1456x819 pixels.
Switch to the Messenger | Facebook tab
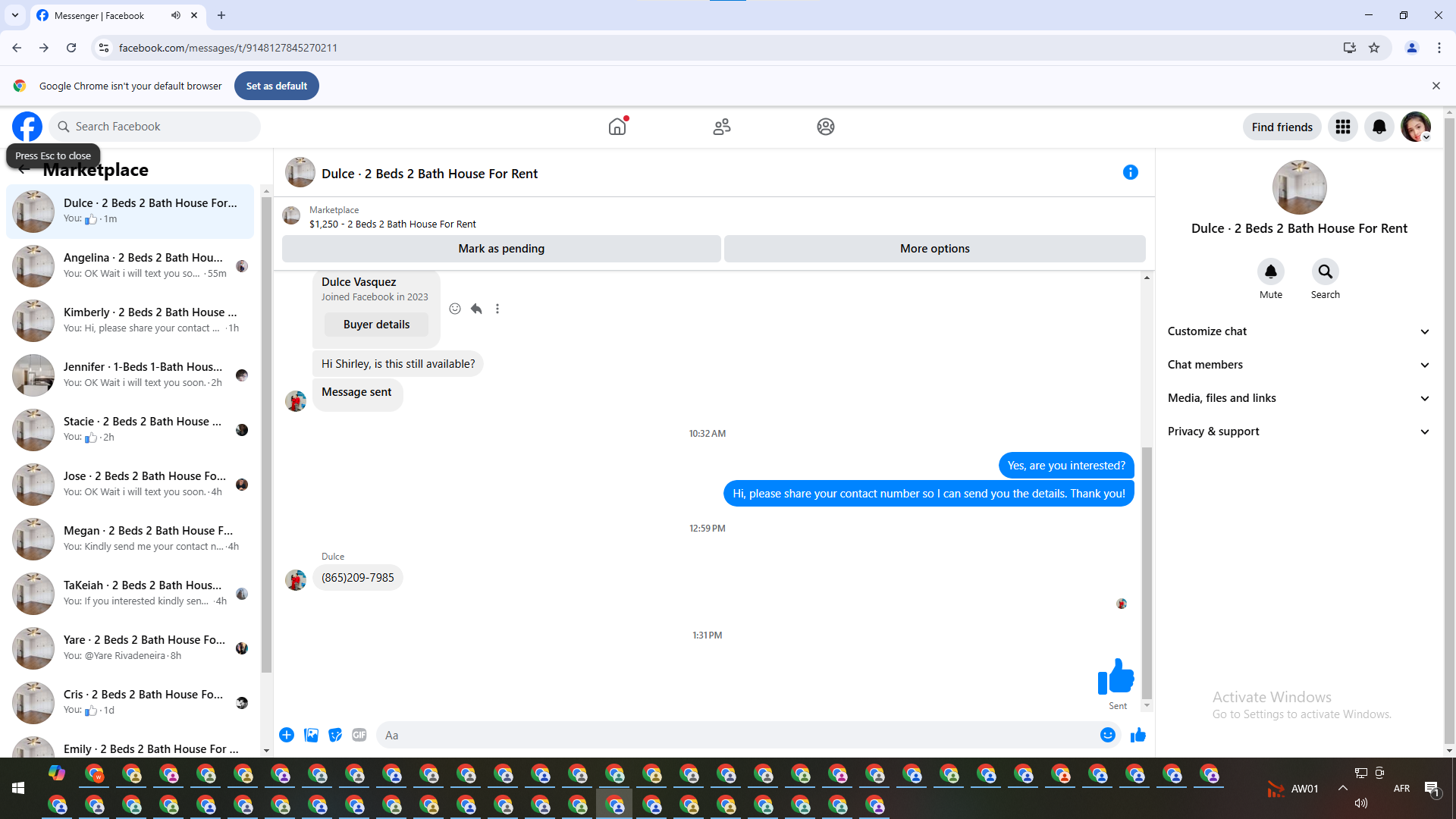pos(118,15)
